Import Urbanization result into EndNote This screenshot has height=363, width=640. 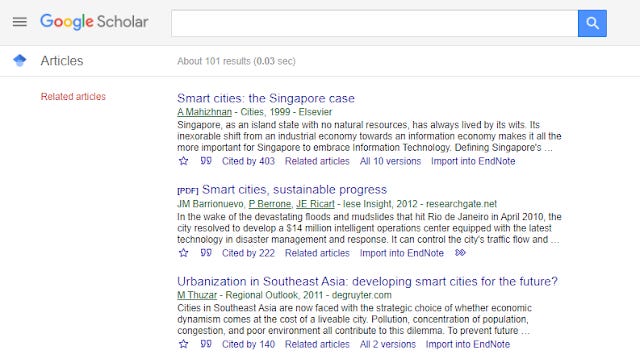tap(468, 344)
